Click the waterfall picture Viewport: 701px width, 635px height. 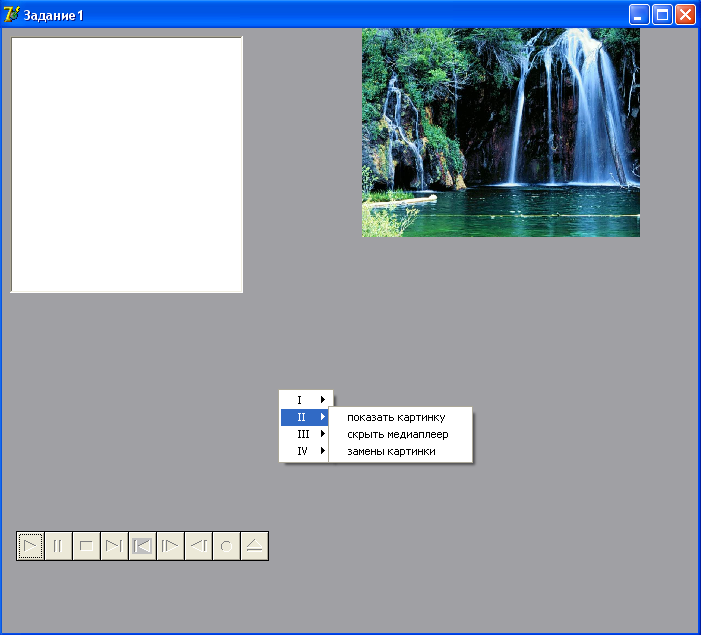501,132
